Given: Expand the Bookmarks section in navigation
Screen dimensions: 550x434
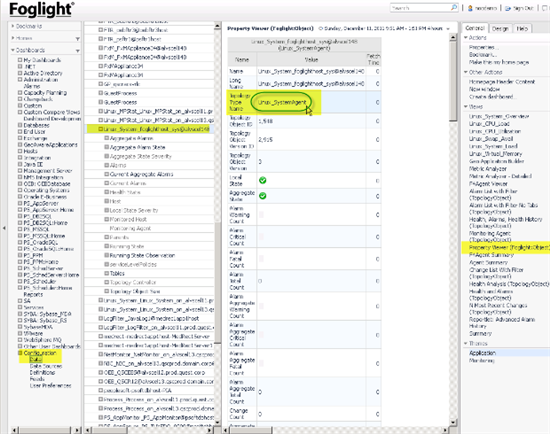Looking at the screenshot, I should (13, 26).
